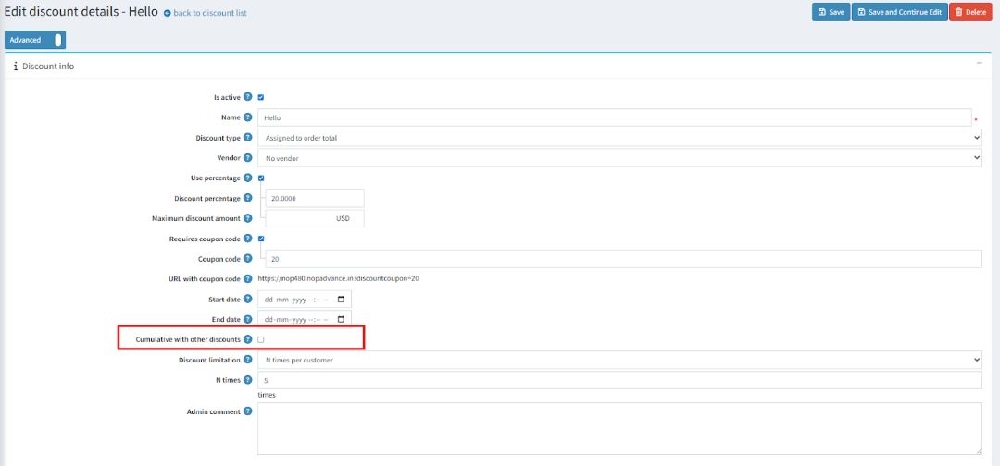Click the Name input field
1000x466 pixels.
(x=614, y=117)
